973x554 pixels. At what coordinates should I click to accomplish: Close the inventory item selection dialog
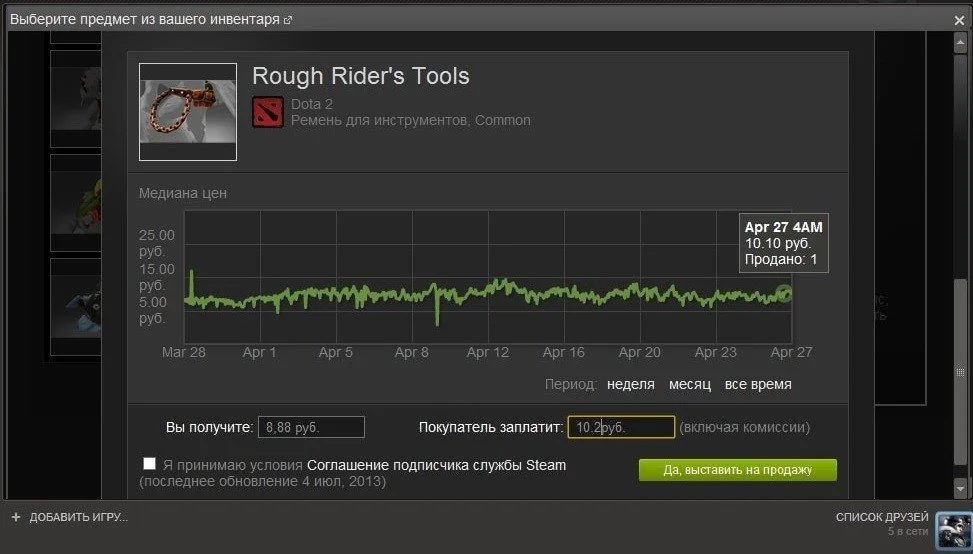959,20
